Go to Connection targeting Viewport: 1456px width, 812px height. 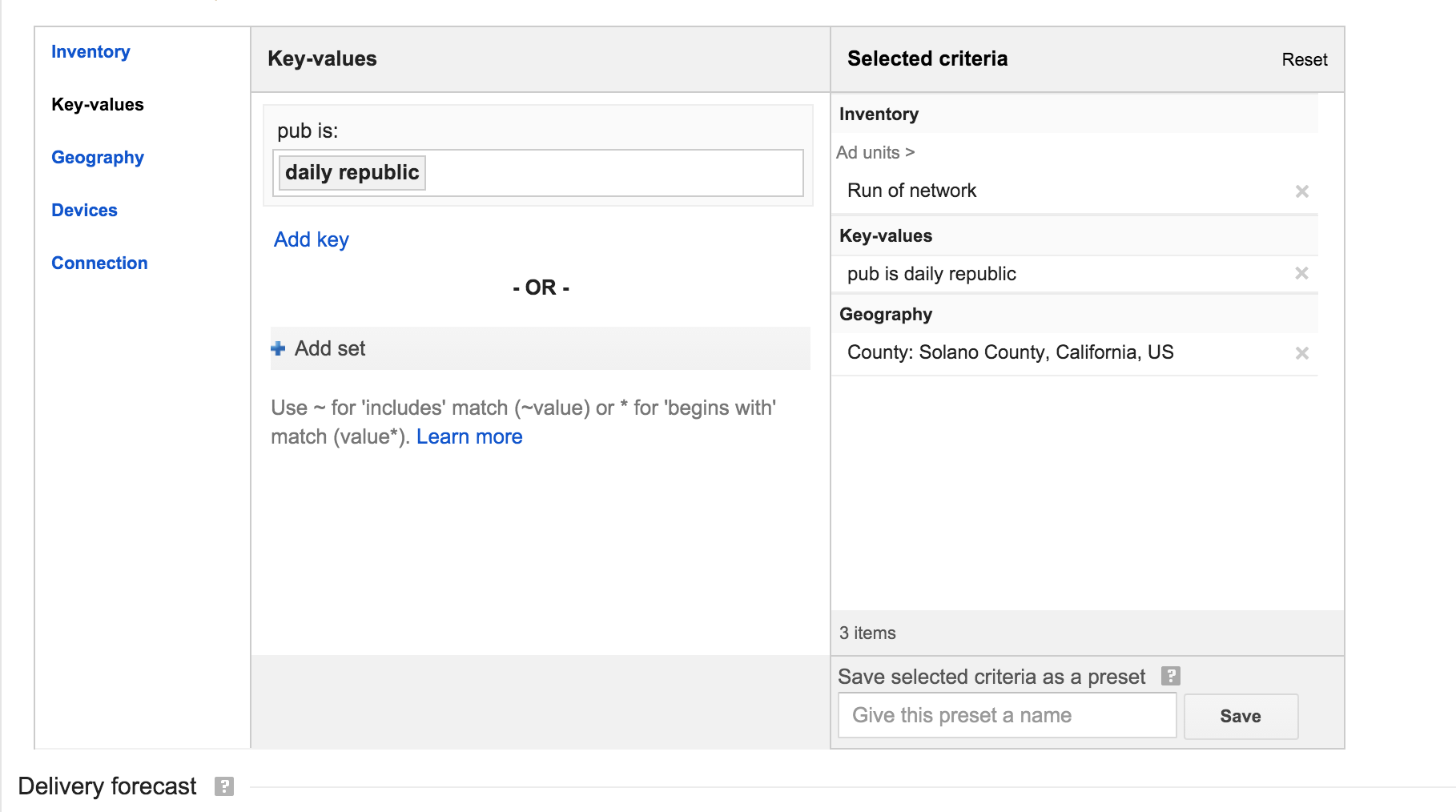coord(99,263)
